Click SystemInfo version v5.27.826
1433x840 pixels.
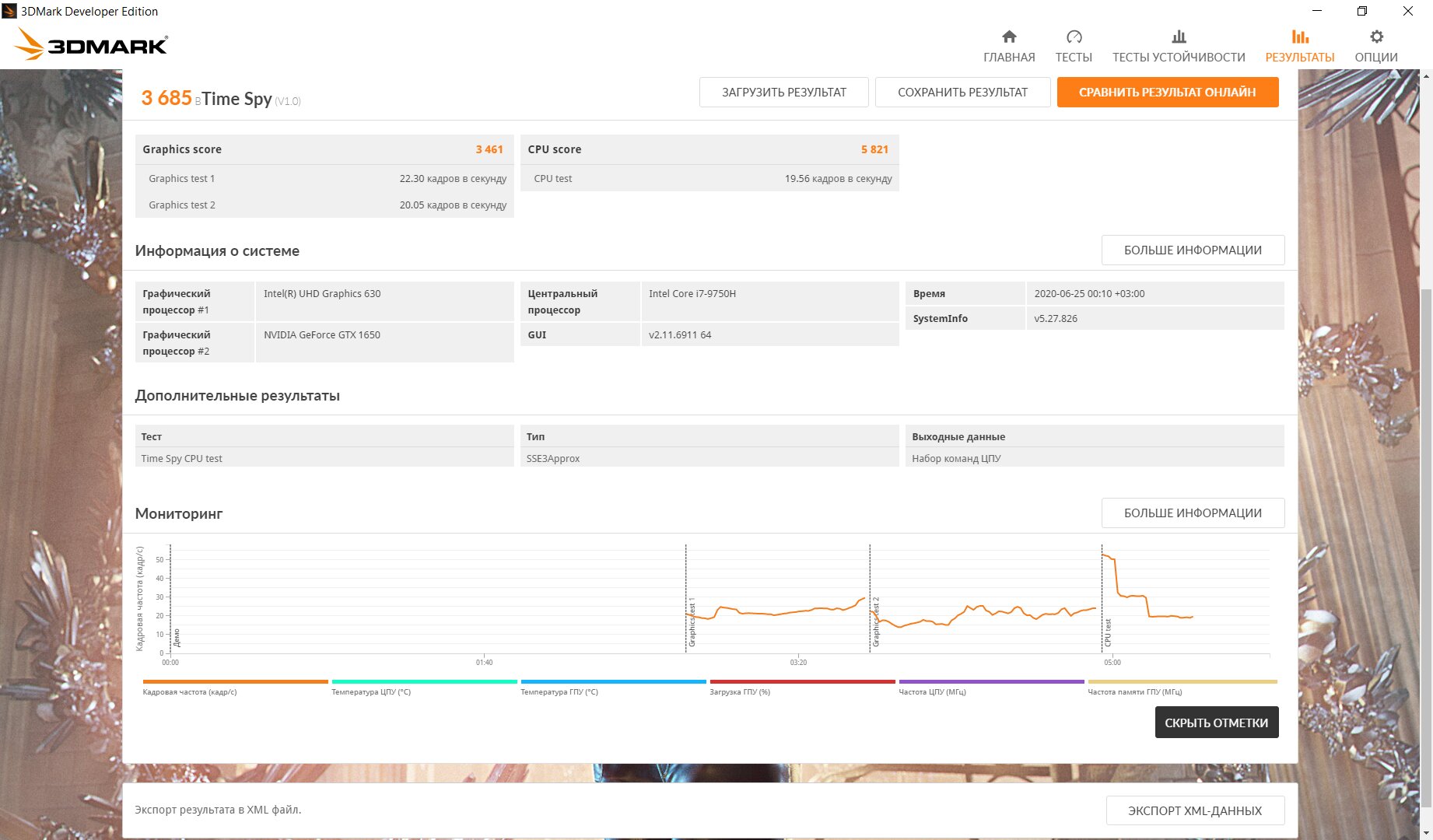pos(1056,318)
